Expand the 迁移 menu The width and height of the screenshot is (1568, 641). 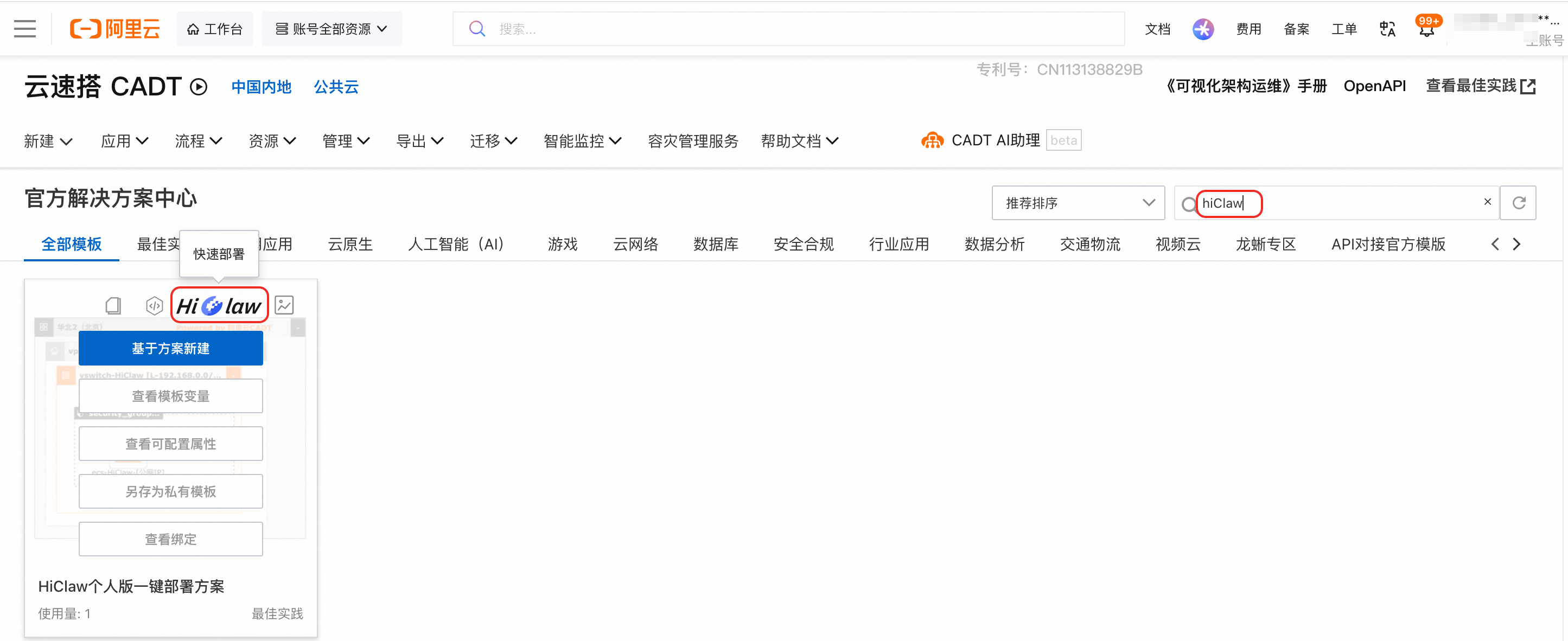click(x=494, y=141)
